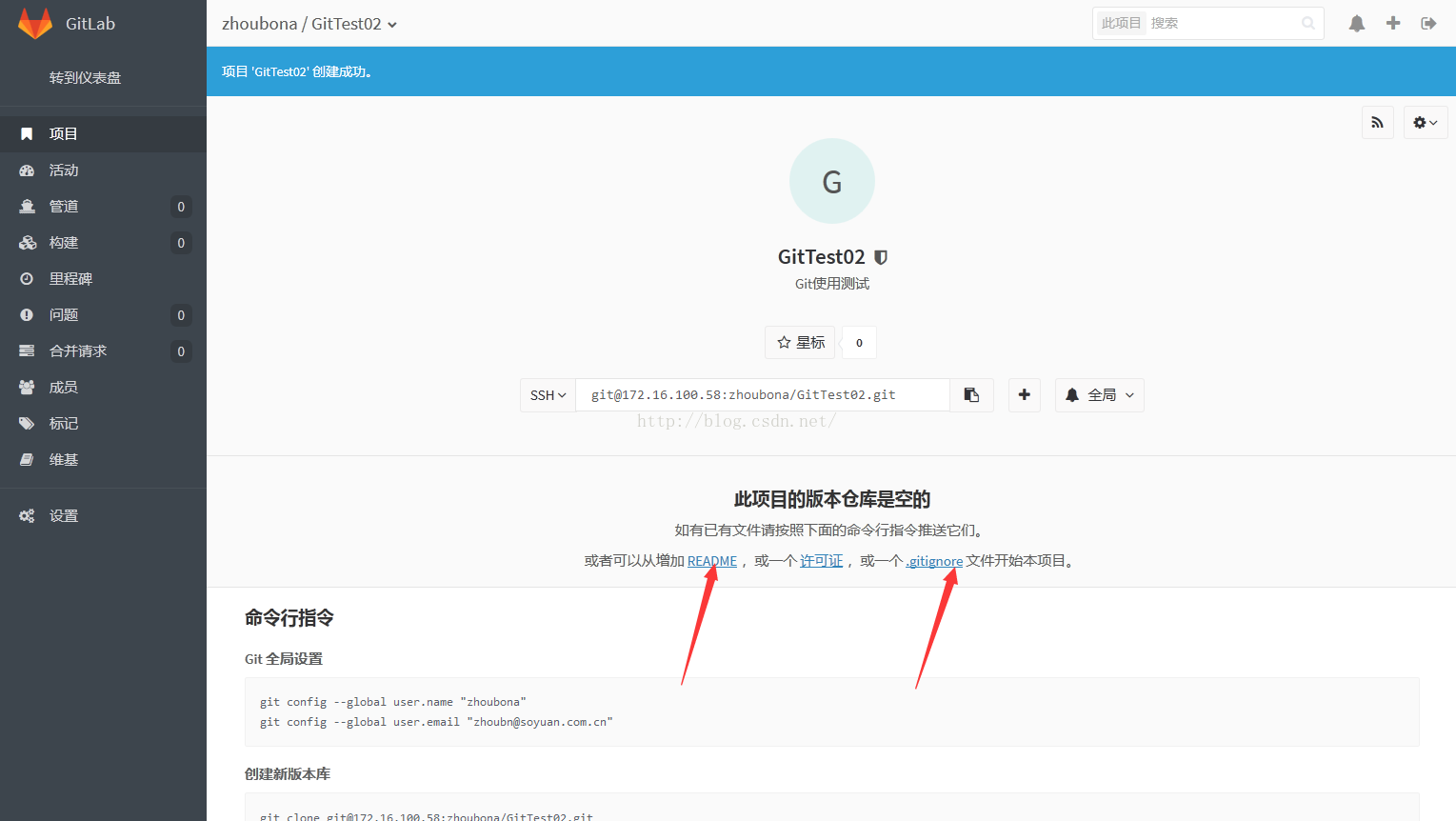Open the 成员 members page
Screen dimensions: 1456x821
tap(103, 388)
